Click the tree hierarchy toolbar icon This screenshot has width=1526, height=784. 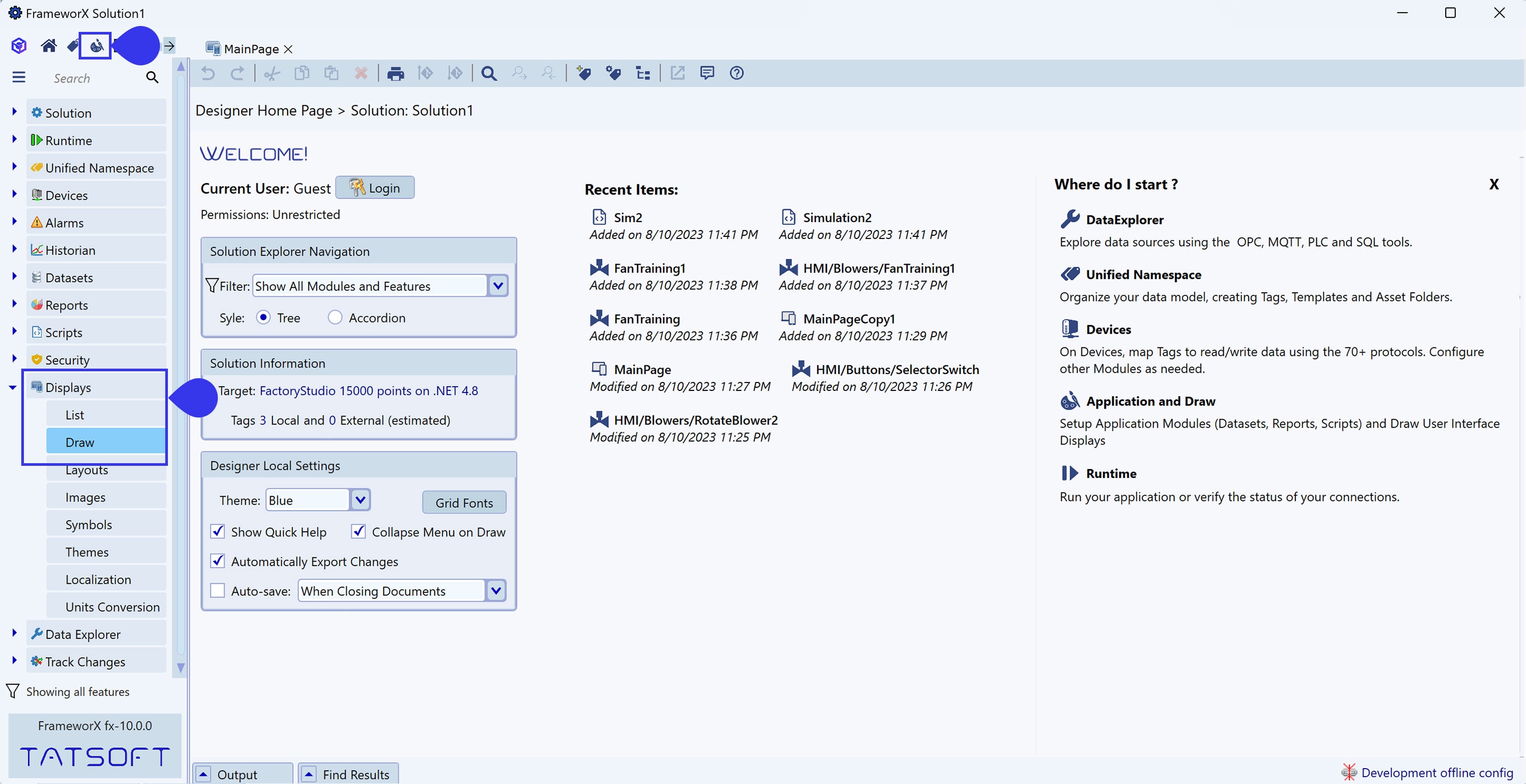(x=643, y=73)
